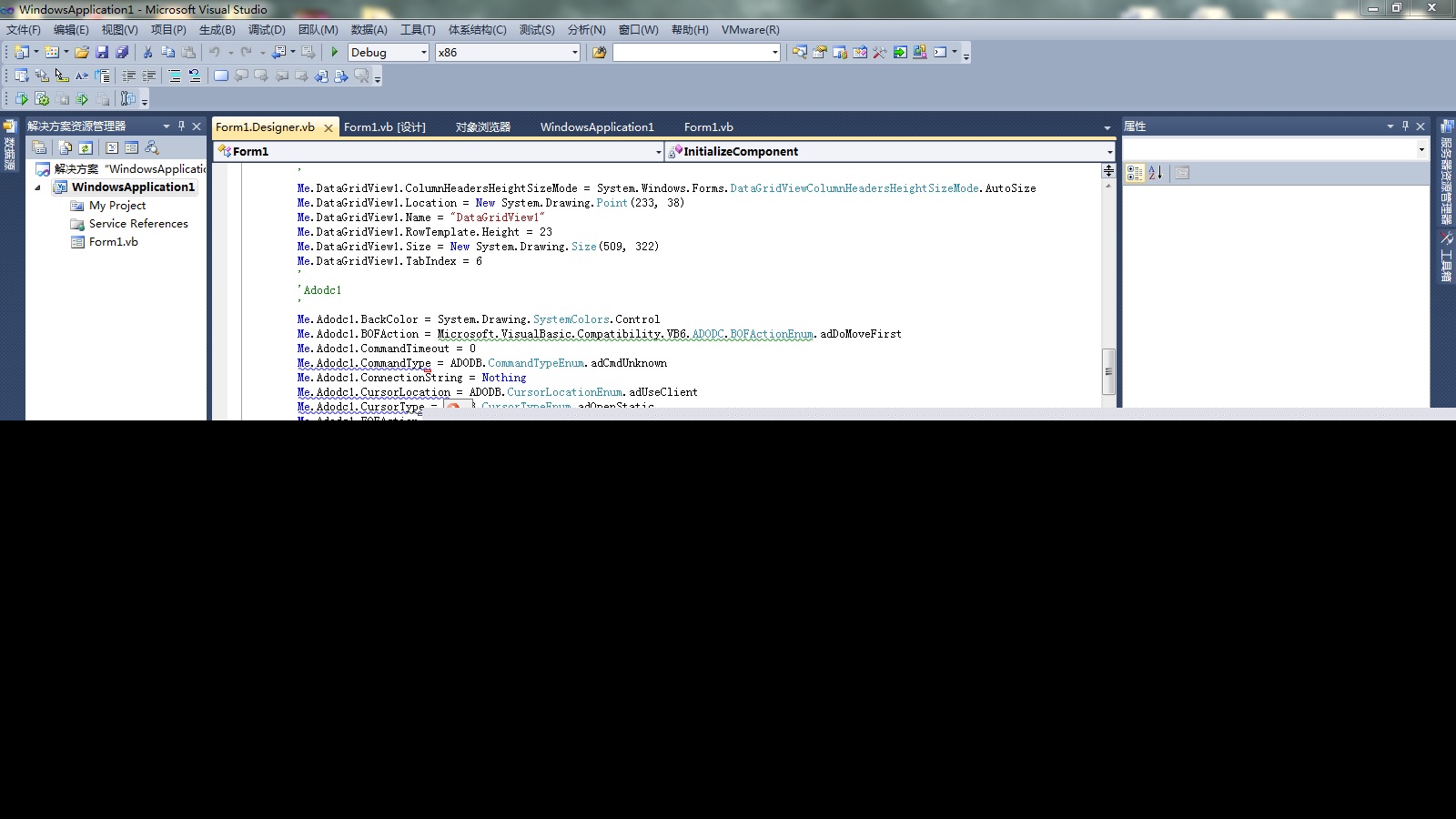The width and height of the screenshot is (1456, 819).
Task: Click the Redo arrow icon
Action: [x=246, y=53]
